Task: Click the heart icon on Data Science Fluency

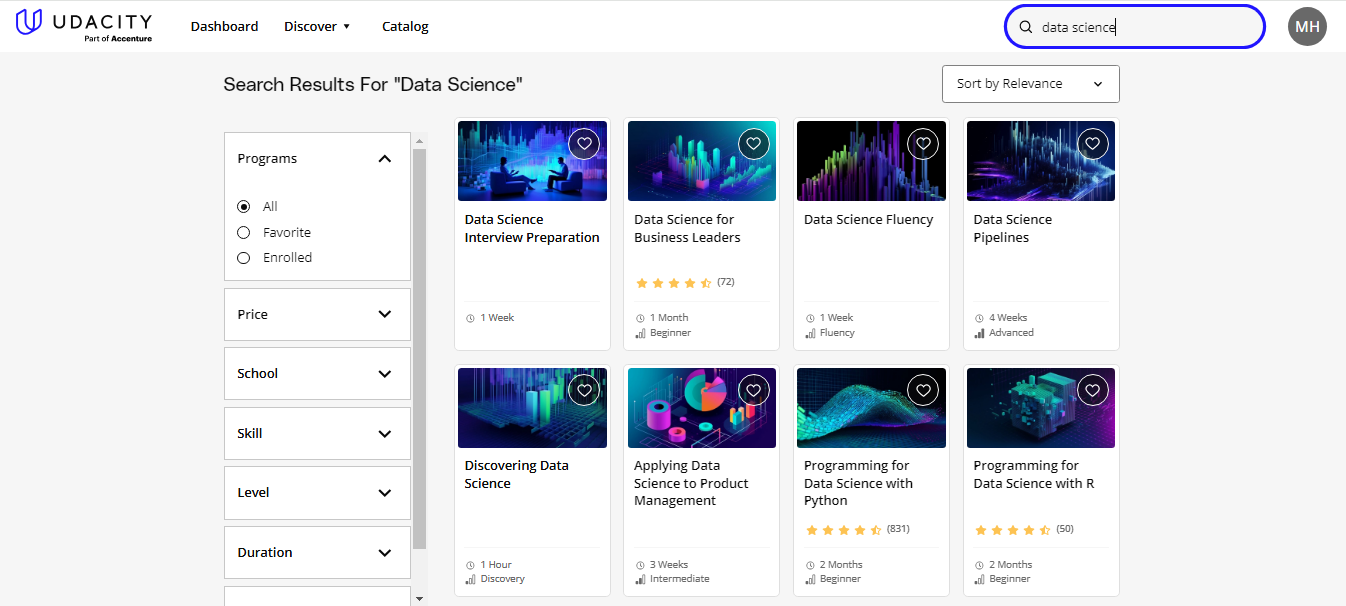Action: (923, 143)
